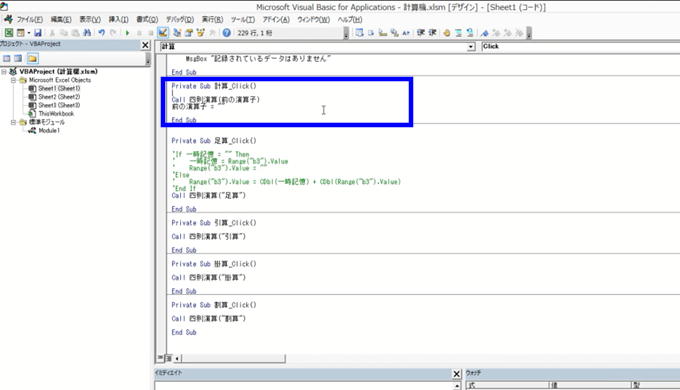Save the project with the floppy icon
This screenshot has height=390, width=680.
38,33
